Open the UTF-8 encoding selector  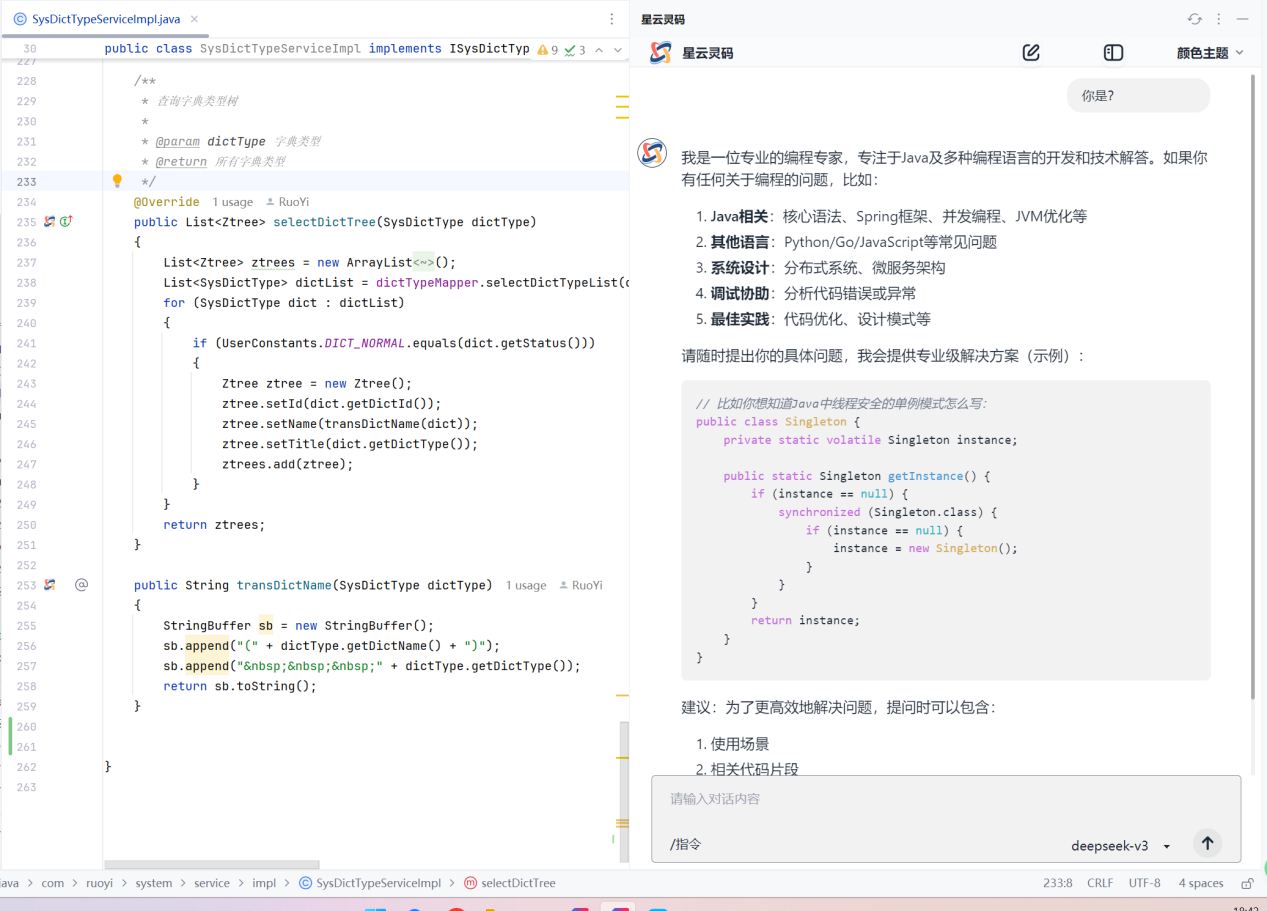(1144, 883)
